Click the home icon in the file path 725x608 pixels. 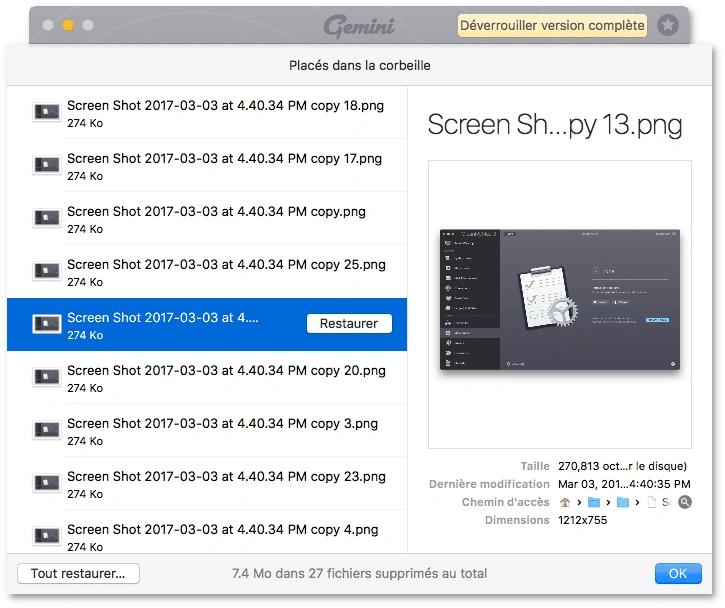click(565, 502)
